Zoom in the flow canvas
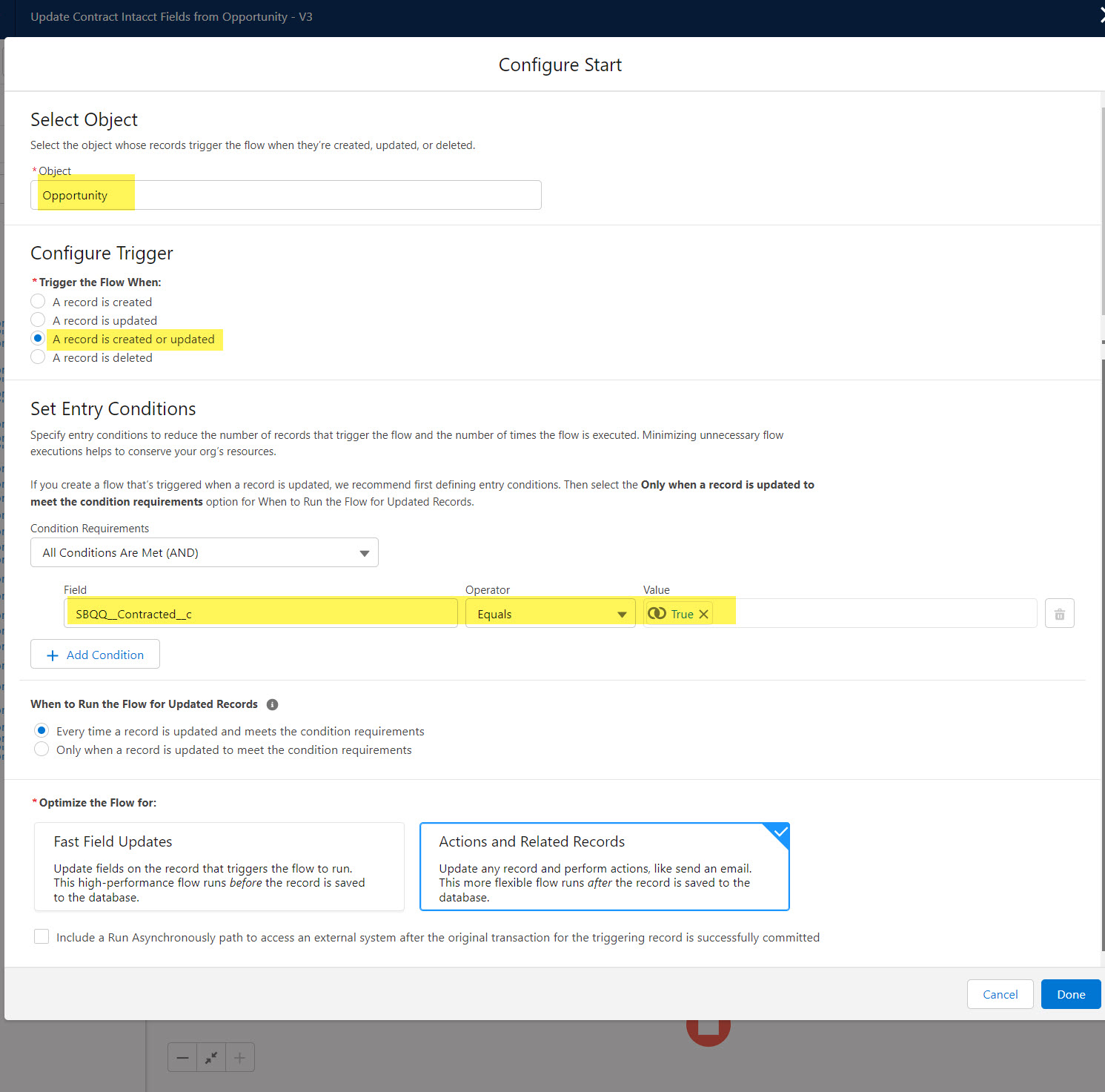The image size is (1105, 1092). (x=239, y=1057)
